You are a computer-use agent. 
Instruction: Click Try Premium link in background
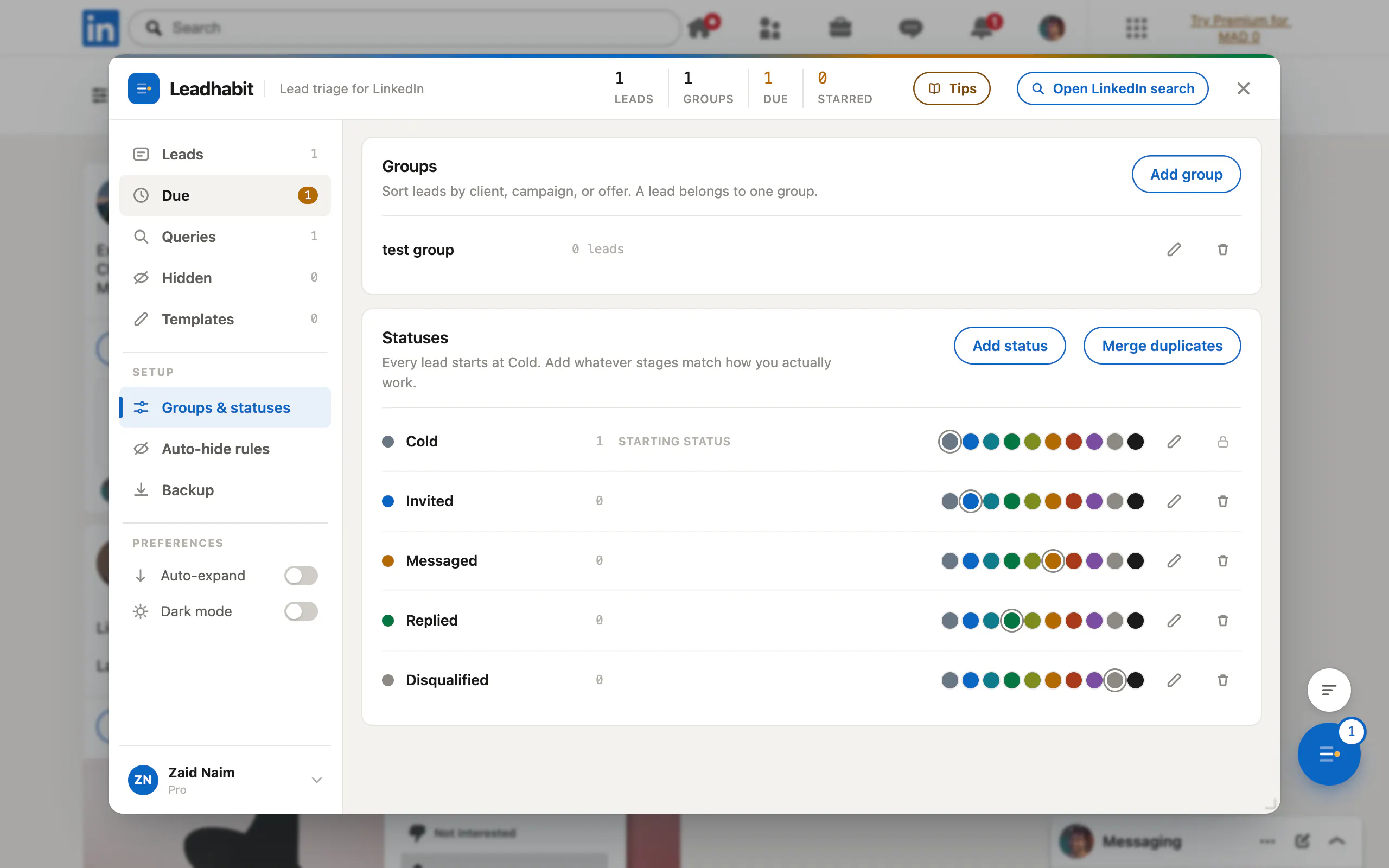pos(1240,29)
